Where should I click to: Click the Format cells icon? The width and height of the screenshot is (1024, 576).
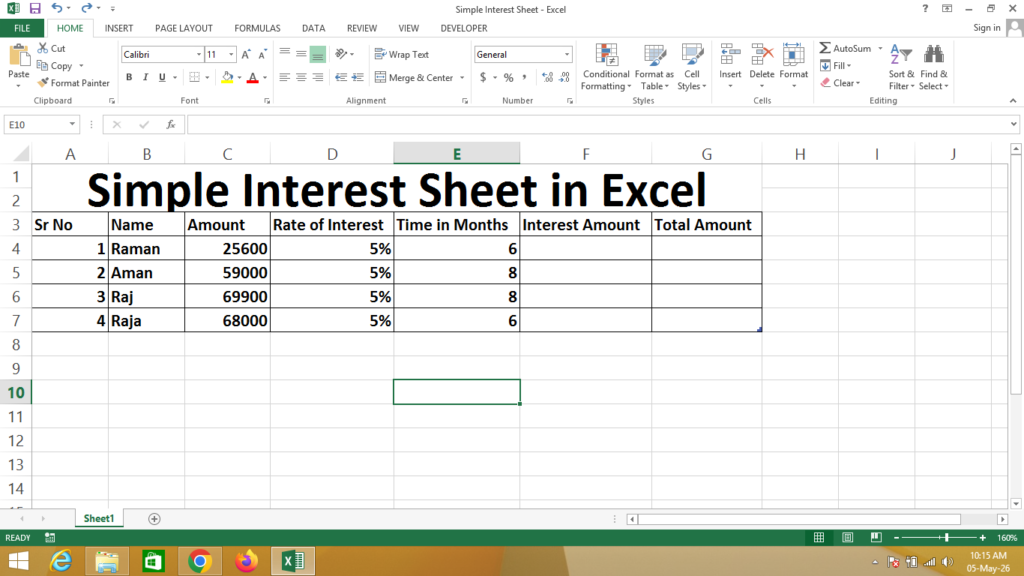[x=793, y=55]
